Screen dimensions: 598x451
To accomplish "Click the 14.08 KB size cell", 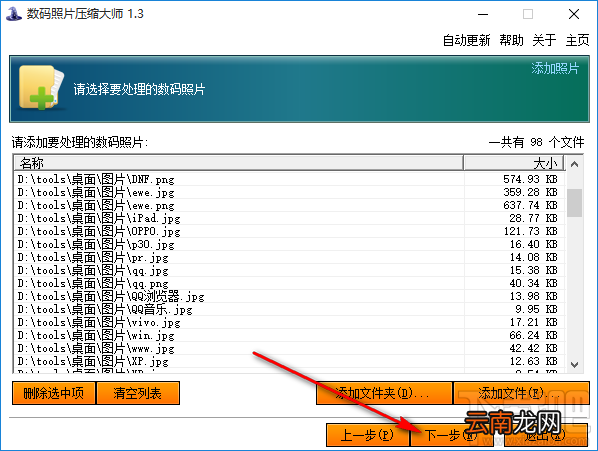I will pyautogui.click(x=533, y=257).
